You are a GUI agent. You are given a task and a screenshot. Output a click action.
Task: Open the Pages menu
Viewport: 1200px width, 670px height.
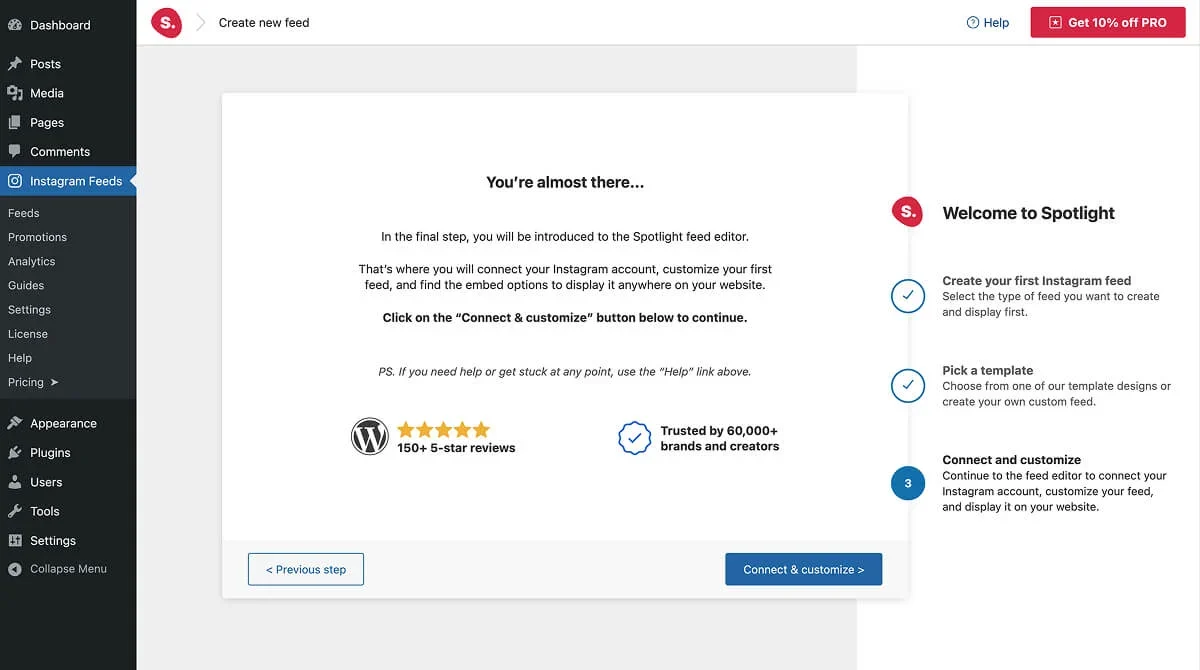68,122
